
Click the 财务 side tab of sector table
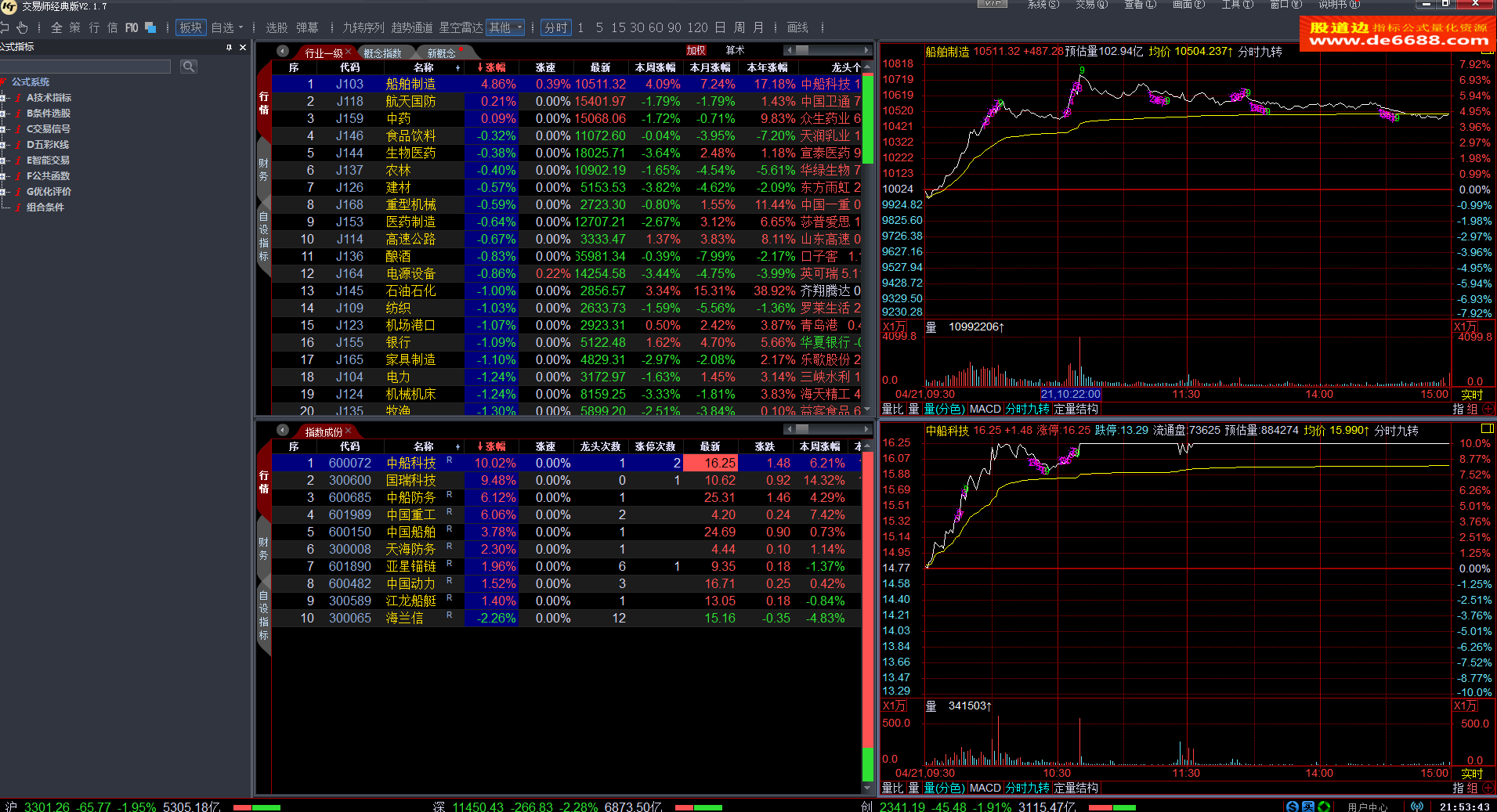(263, 169)
